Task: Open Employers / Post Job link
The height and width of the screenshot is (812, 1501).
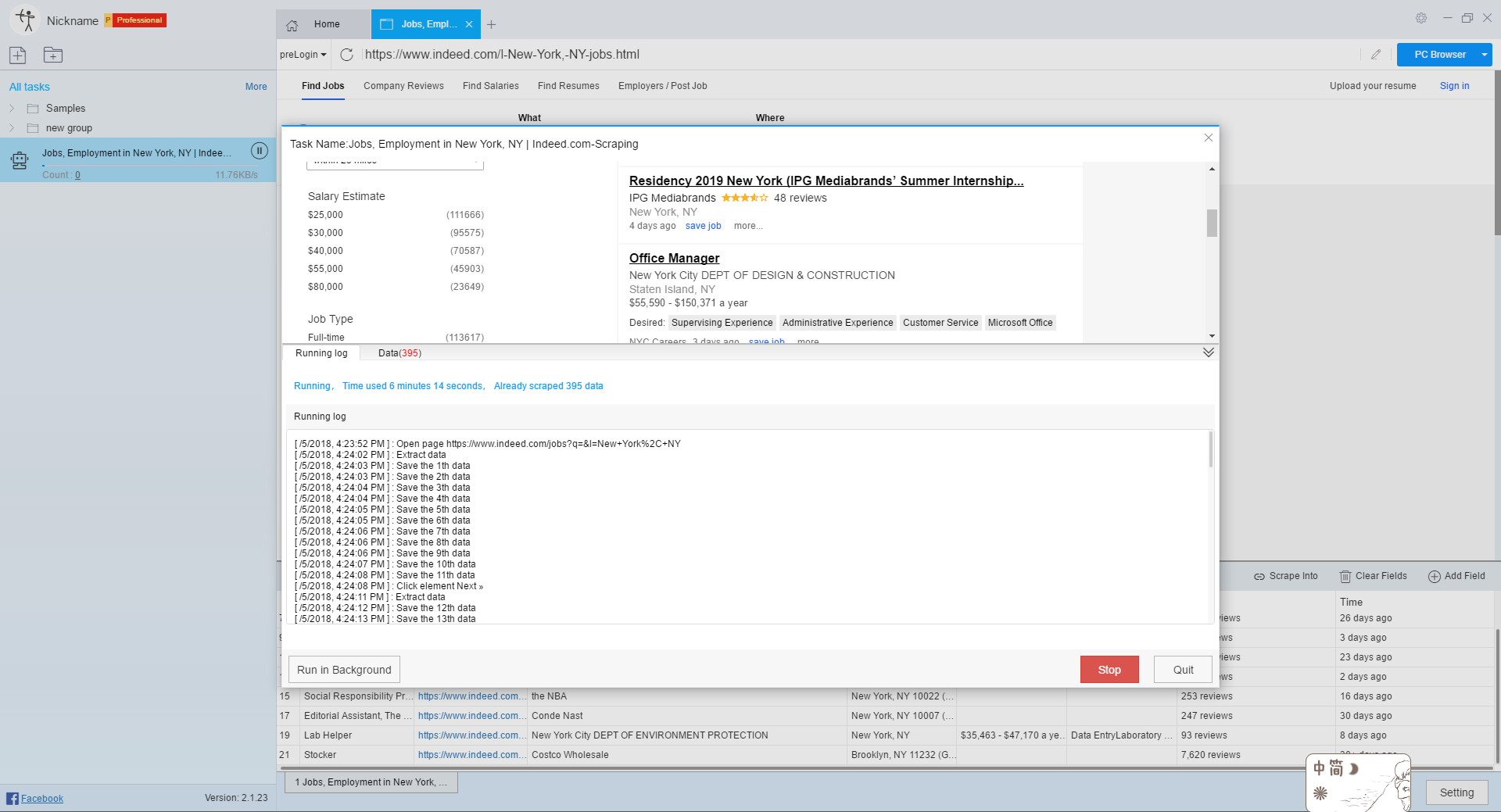Action: pyautogui.click(x=663, y=86)
